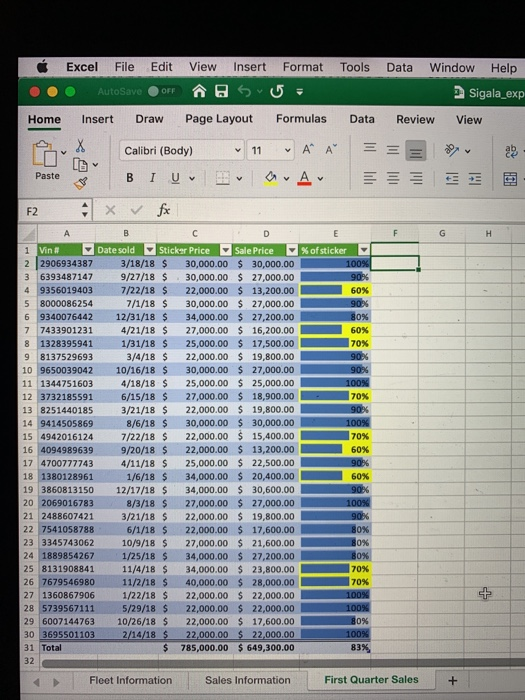Open the Tools menu
The height and width of the screenshot is (700, 525).
355,67
